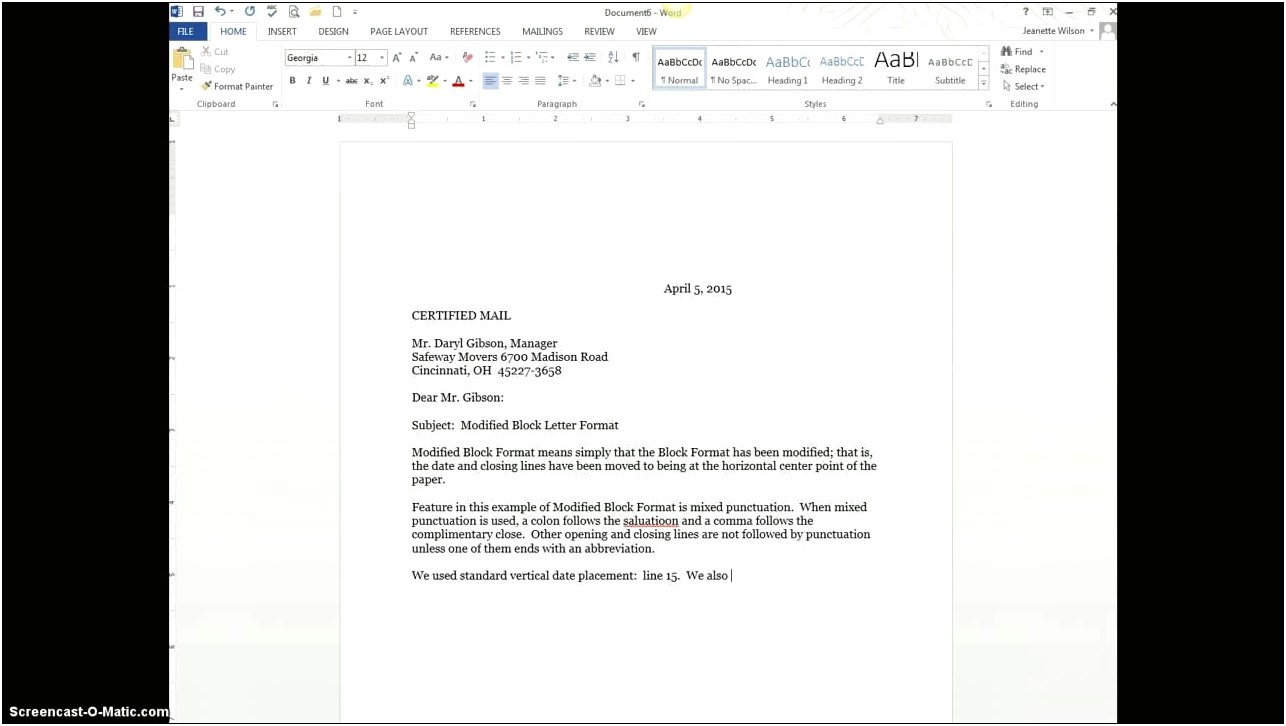Viewport: 1286px width, 726px height.
Task: Increase font size with Grow Font
Action: (397, 58)
